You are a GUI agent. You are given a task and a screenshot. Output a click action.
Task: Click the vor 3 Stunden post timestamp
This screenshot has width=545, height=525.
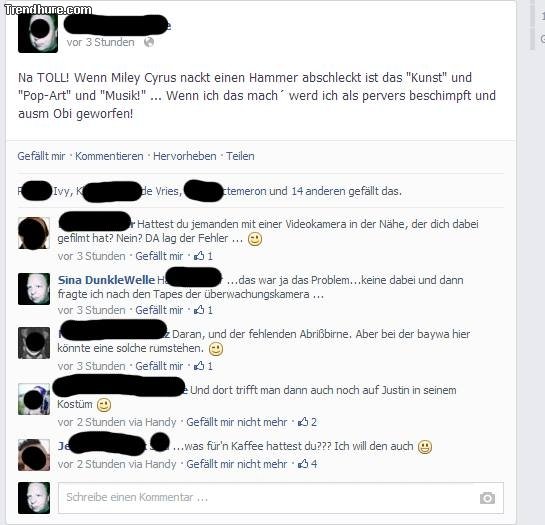[100, 42]
